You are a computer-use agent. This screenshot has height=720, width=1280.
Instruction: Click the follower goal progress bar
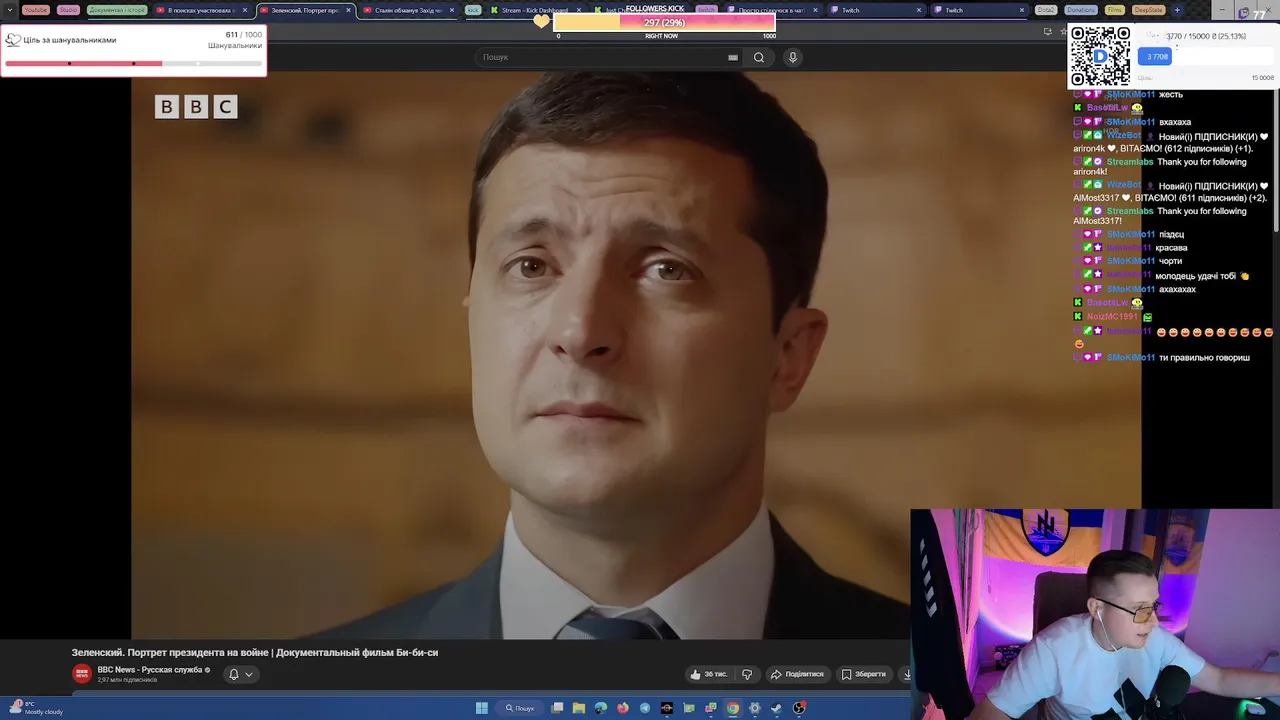133,63
